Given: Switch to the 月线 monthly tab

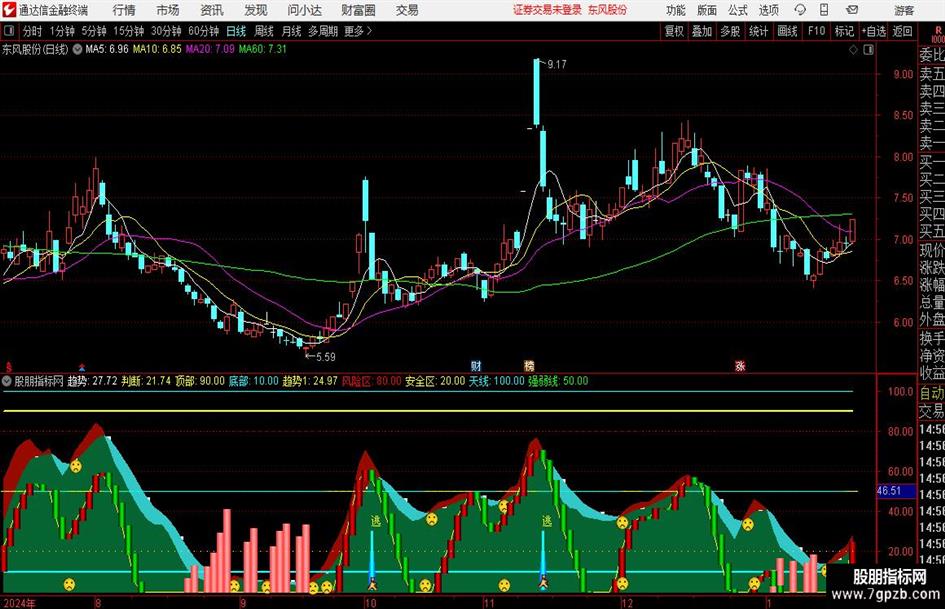Looking at the screenshot, I should coord(291,31).
